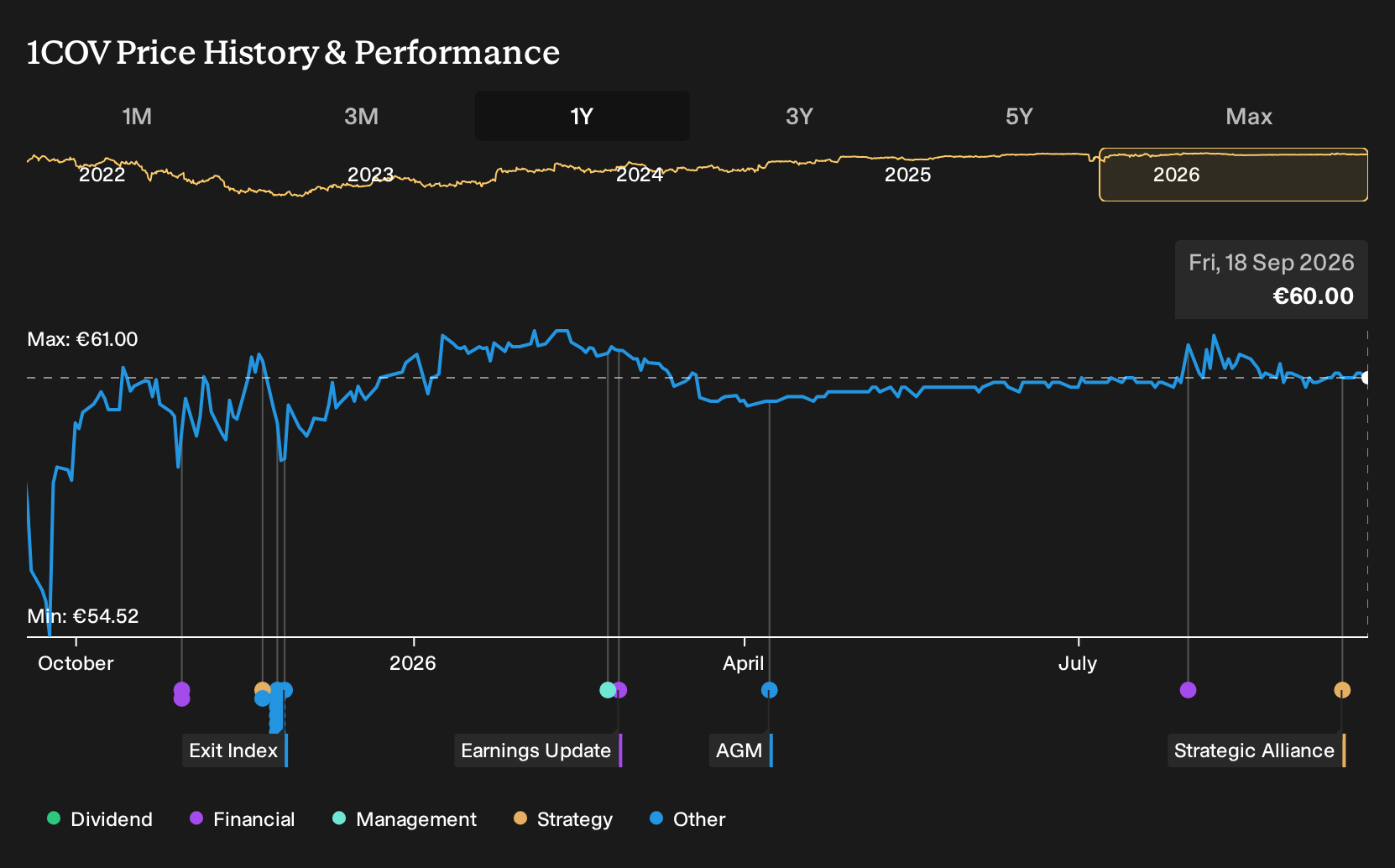Viewport: 1395px width, 868px height.
Task: Click the Min: €54.52 label
Action: [82, 616]
